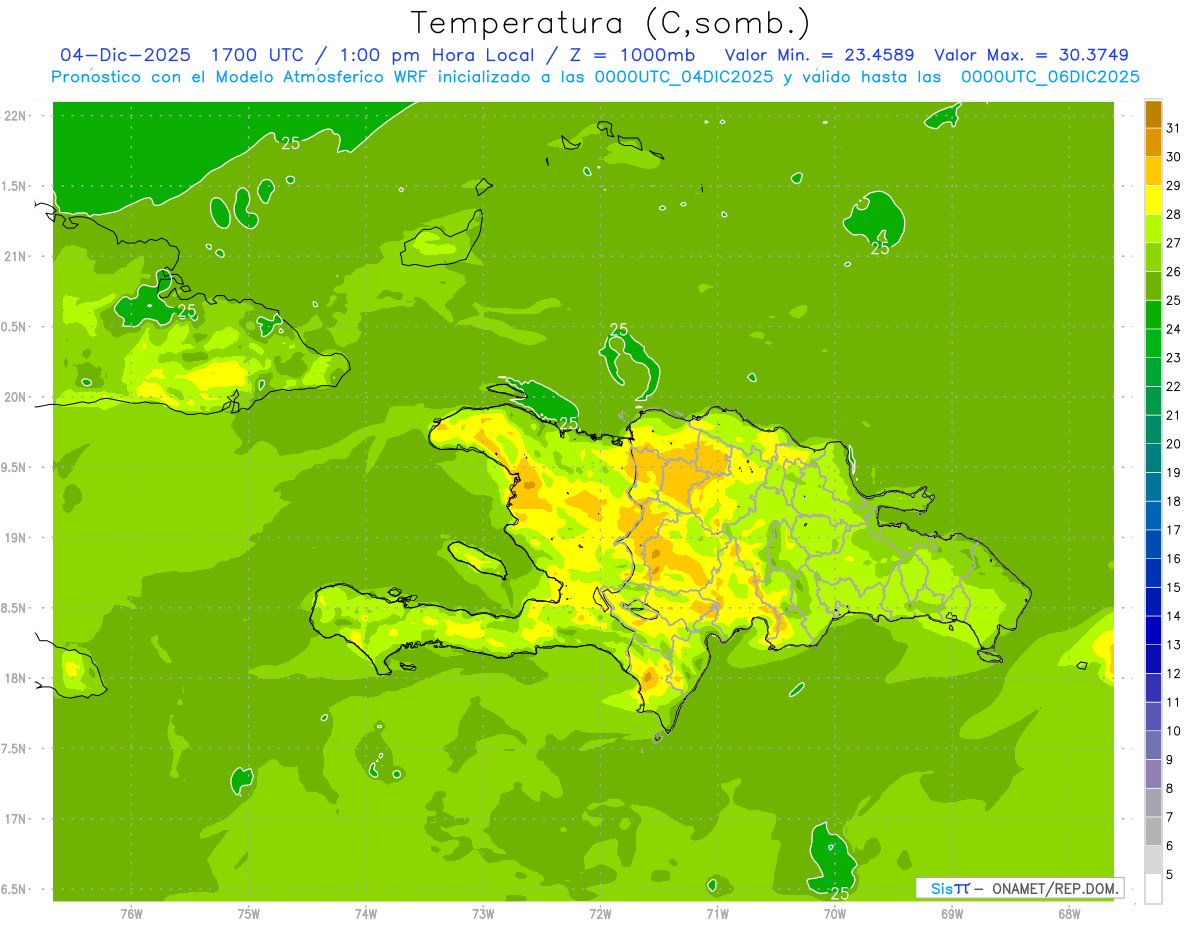Click the legend value '18'
Viewport: 1200px width, 927px height.
[1173, 501]
